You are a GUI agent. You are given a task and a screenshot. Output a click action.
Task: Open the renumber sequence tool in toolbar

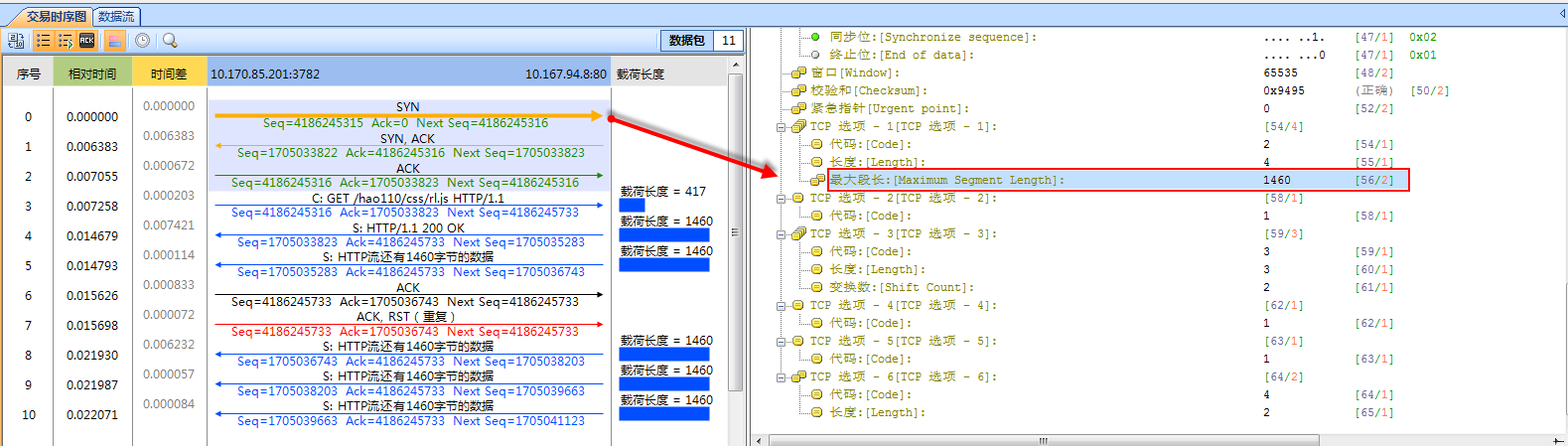pos(16,41)
